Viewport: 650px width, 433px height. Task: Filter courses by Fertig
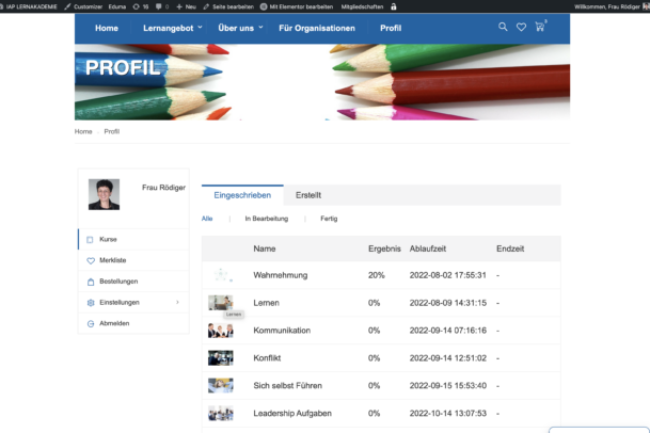(x=329, y=218)
